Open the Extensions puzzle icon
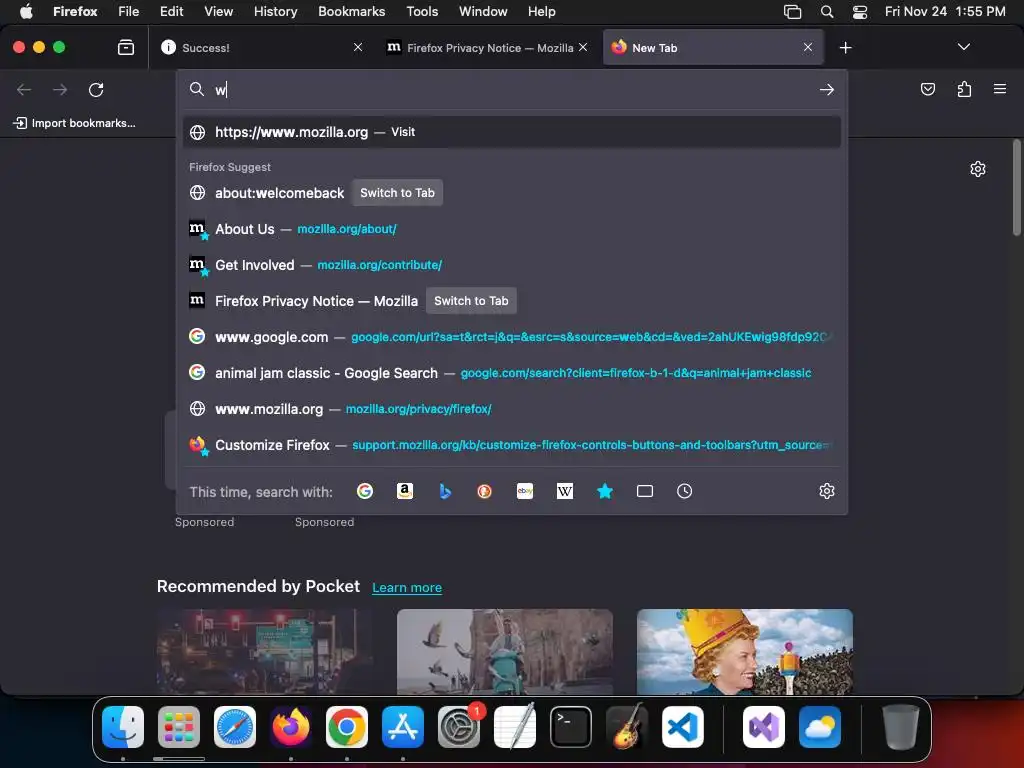This screenshot has width=1024, height=768. pos(964,89)
